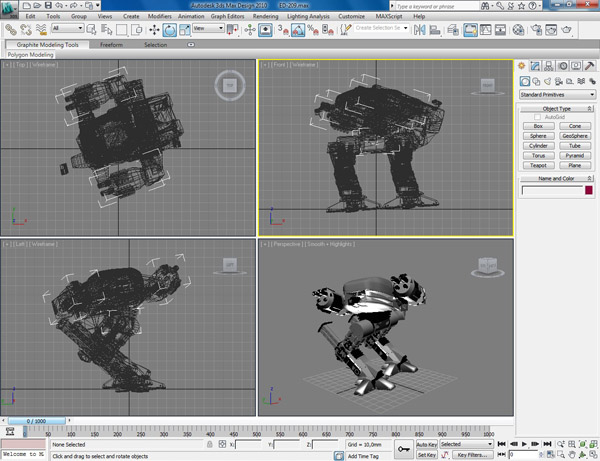
Task: Switch to the Freeform ribbon tab
Action: point(112,45)
